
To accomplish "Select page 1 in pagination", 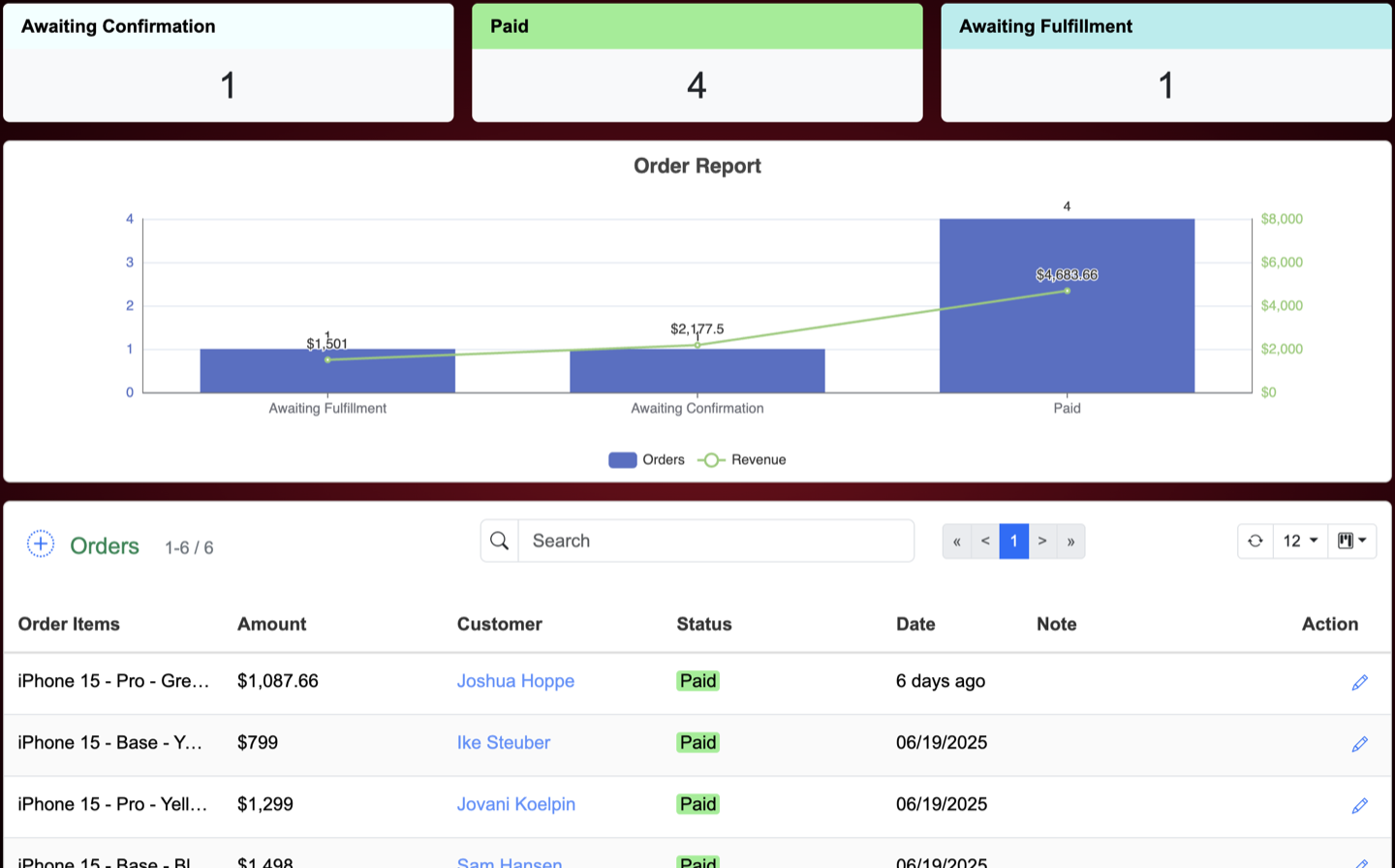I will [x=1014, y=541].
